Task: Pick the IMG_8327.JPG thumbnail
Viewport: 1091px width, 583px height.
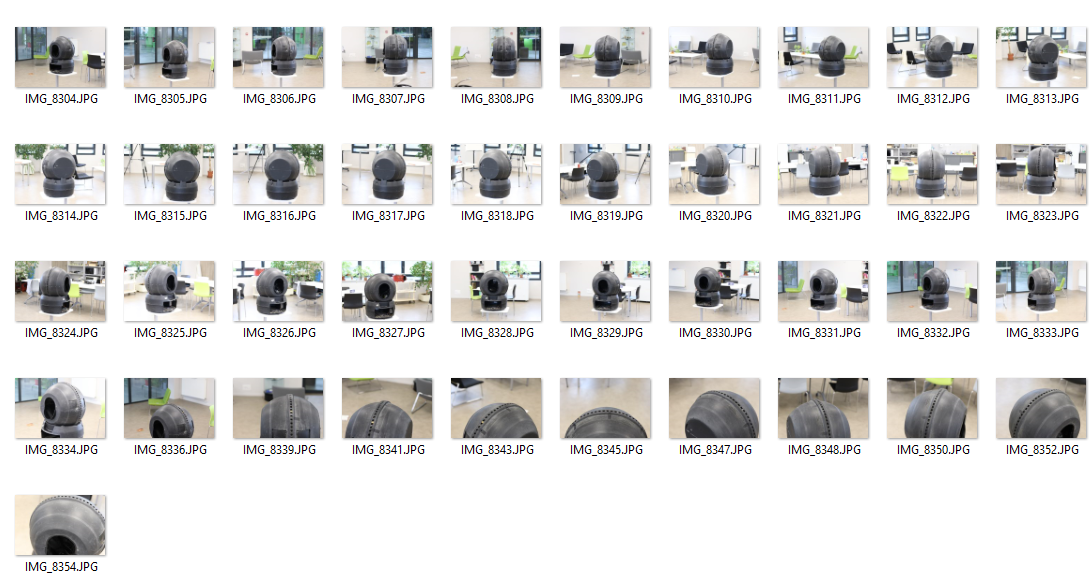Action: (x=388, y=292)
